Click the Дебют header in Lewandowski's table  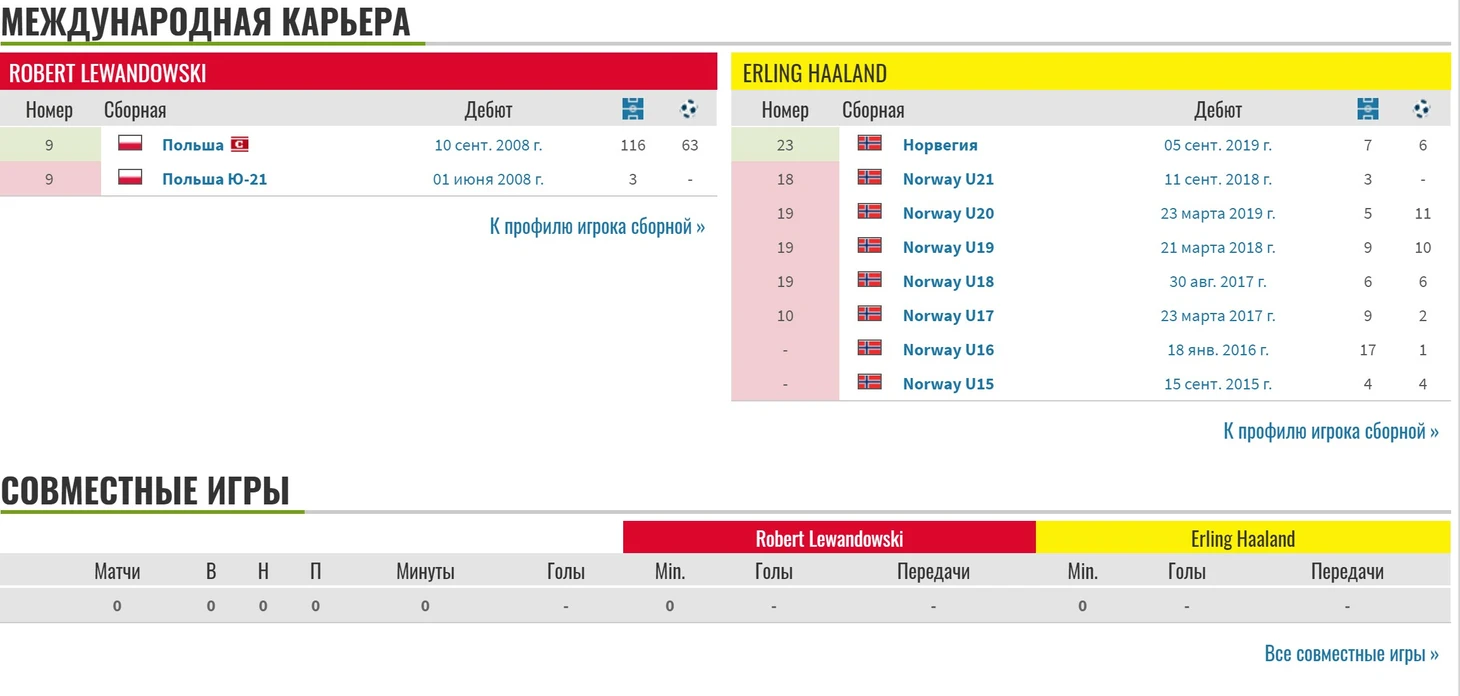[x=489, y=109]
